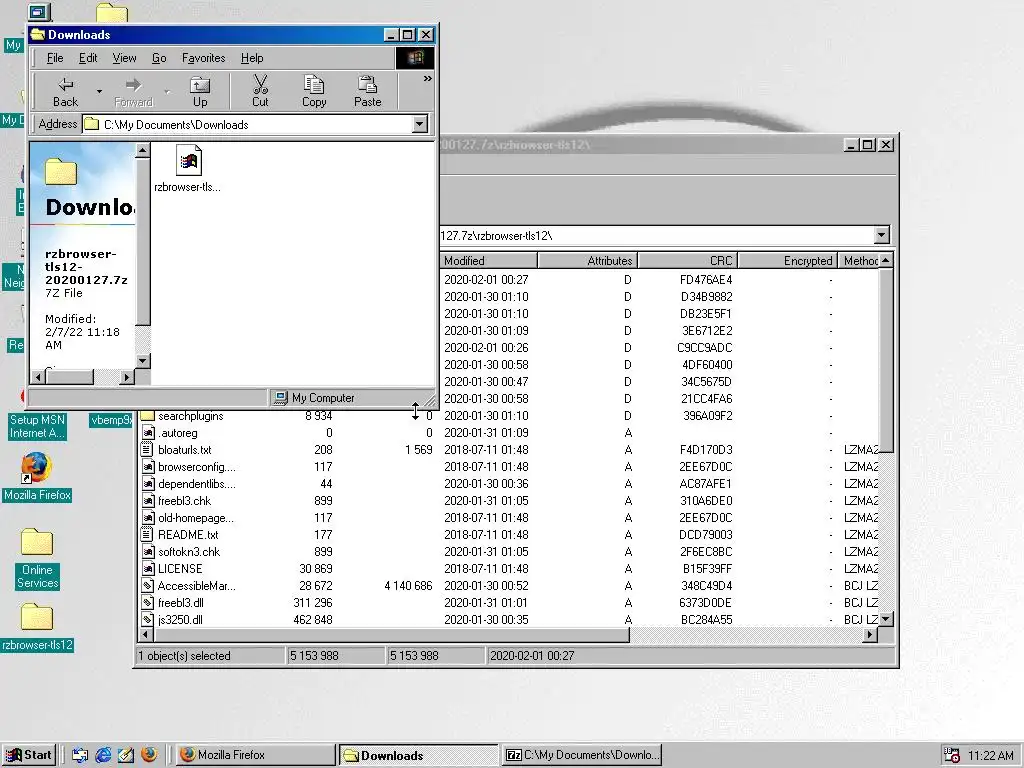
Task: Open the View menu
Action: pos(124,58)
